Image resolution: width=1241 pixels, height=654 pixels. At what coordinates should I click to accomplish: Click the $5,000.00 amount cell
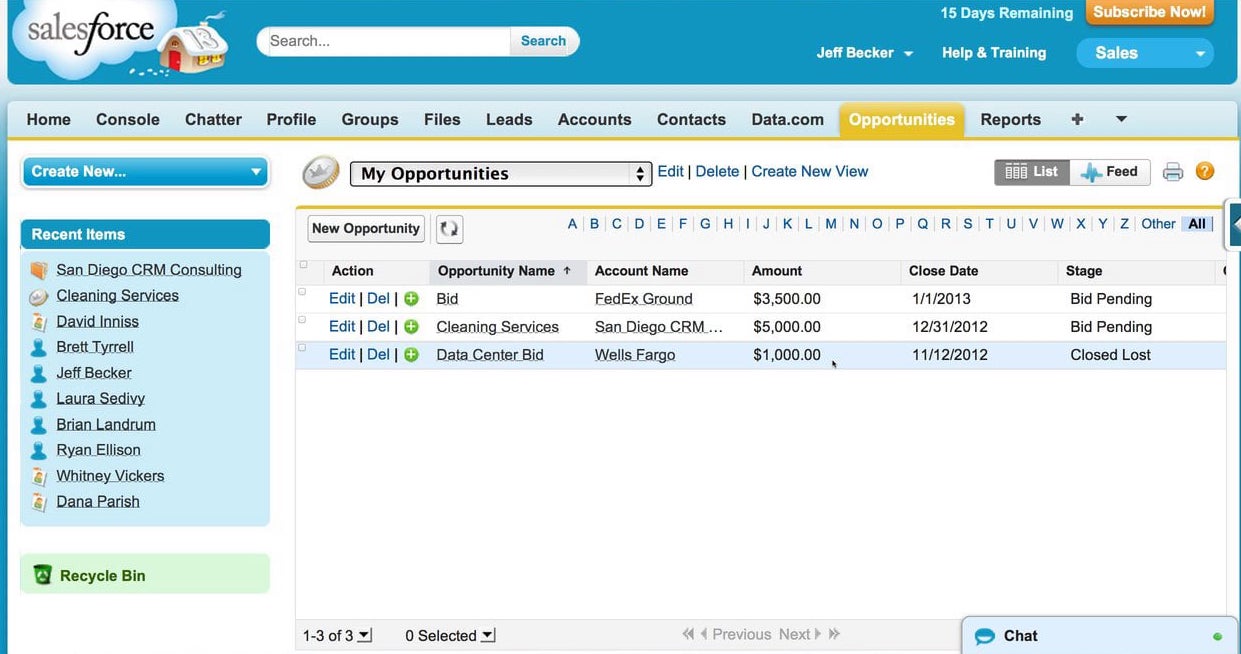point(787,327)
